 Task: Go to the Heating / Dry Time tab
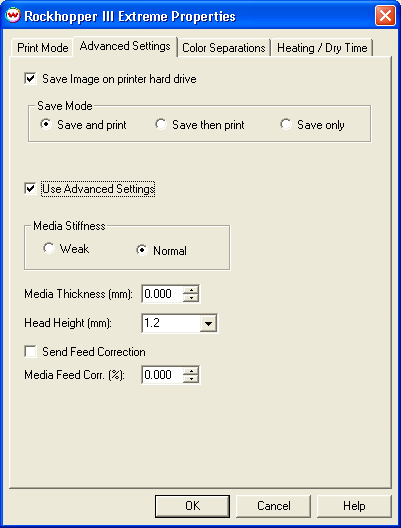[x=322, y=48]
